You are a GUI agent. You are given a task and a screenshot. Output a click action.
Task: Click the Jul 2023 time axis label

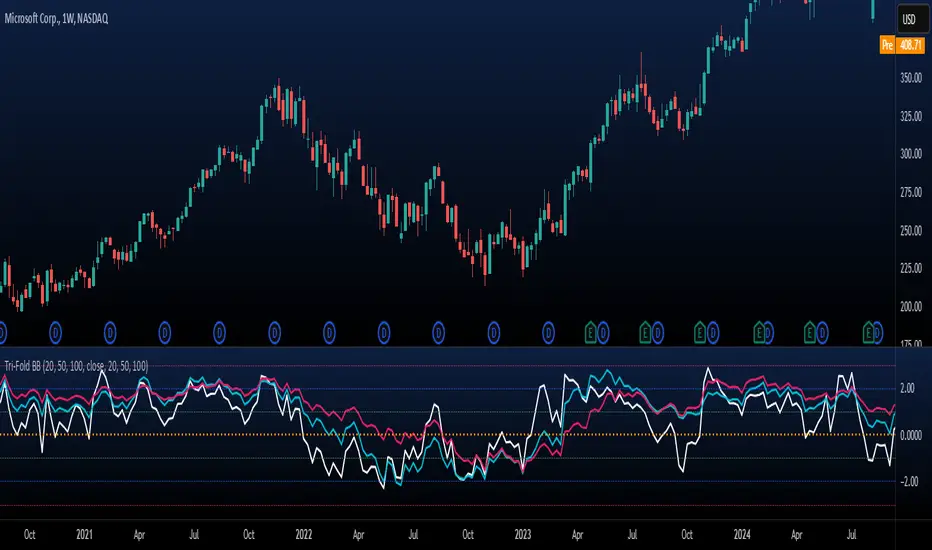pos(632,535)
